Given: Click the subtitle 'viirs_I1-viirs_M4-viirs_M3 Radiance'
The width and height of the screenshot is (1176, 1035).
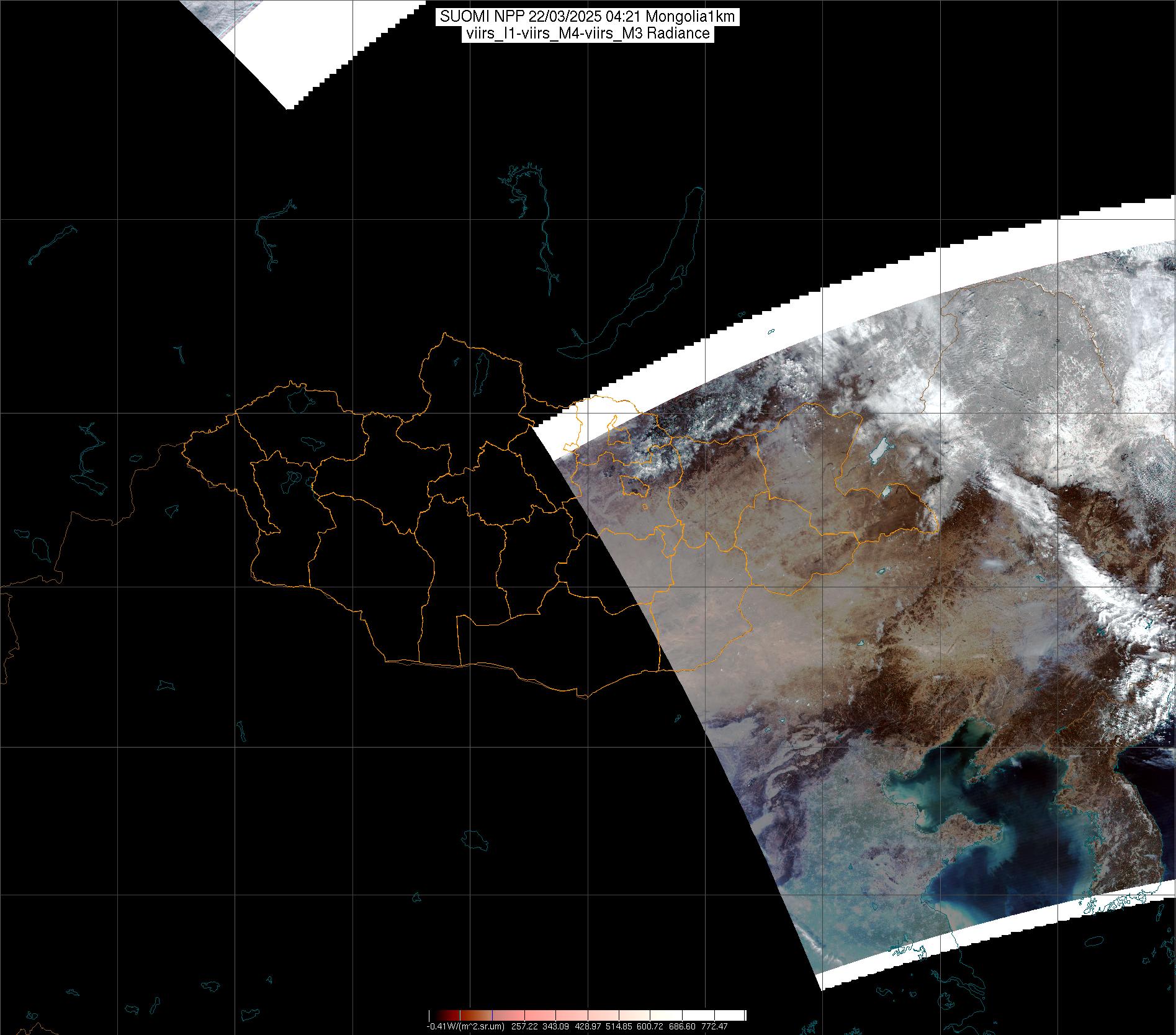Looking at the screenshot, I should [588, 34].
